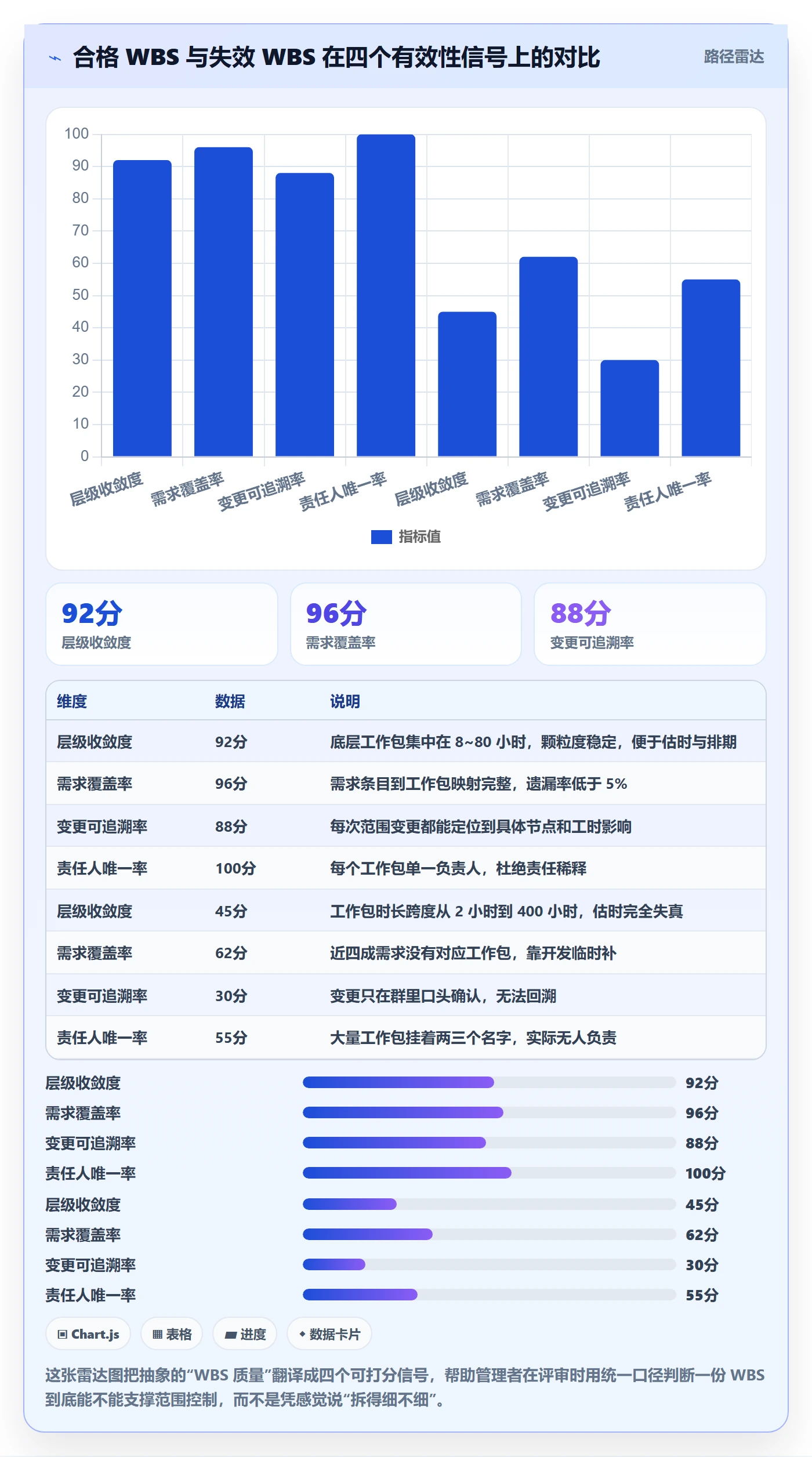Screen dimensions: 812x1457
Task: Open the 92分 层级收敛度 data card
Action: pyautogui.click(x=162, y=624)
